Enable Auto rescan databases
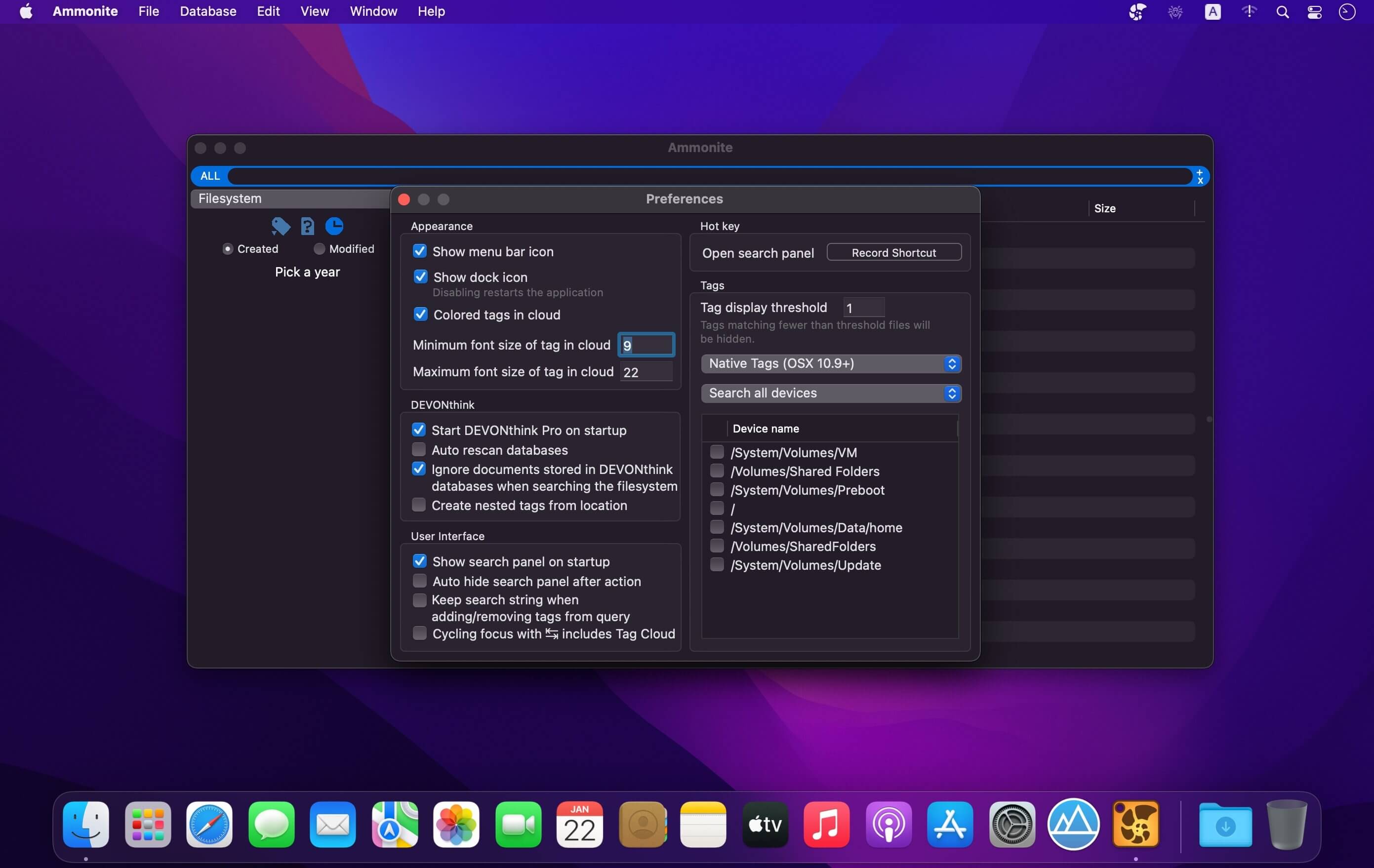This screenshot has width=1374, height=868. click(x=419, y=449)
